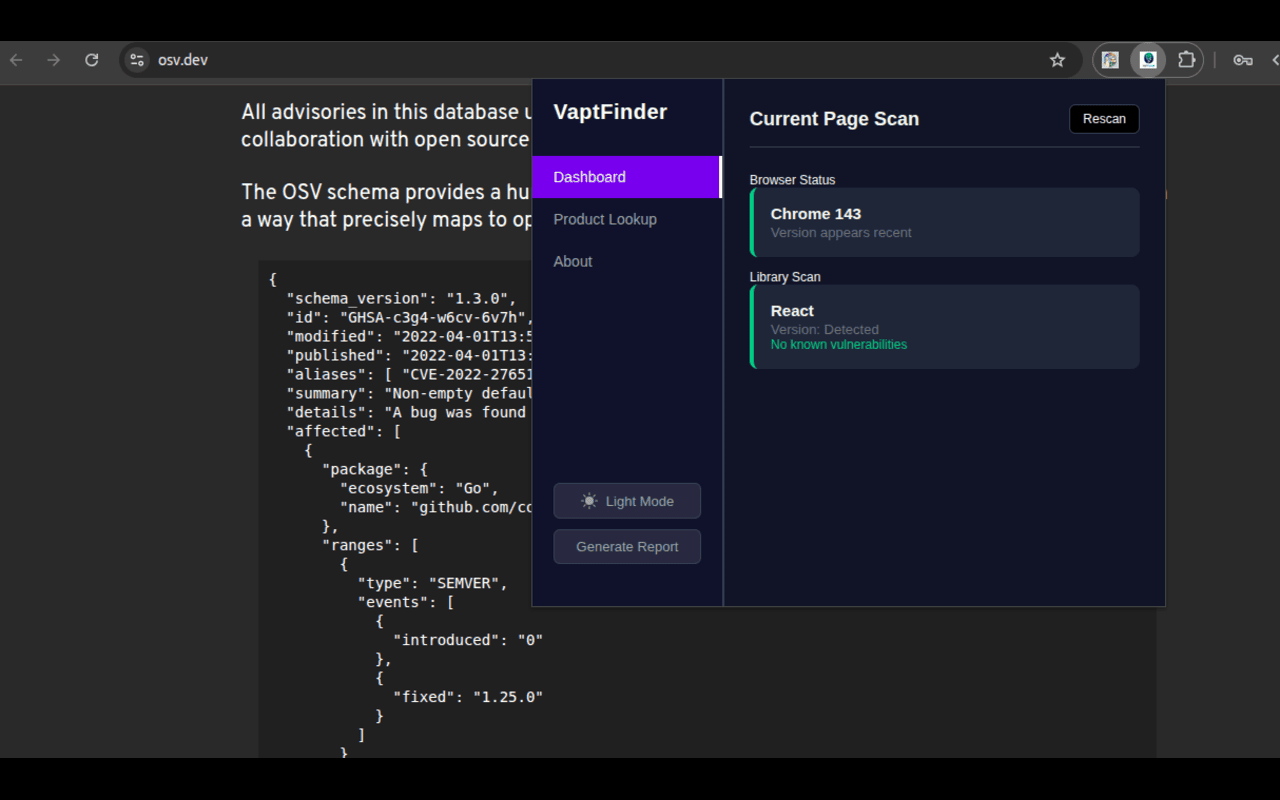The height and width of the screenshot is (800, 1280).
Task: Select the React library scan card
Action: coord(944,327)
